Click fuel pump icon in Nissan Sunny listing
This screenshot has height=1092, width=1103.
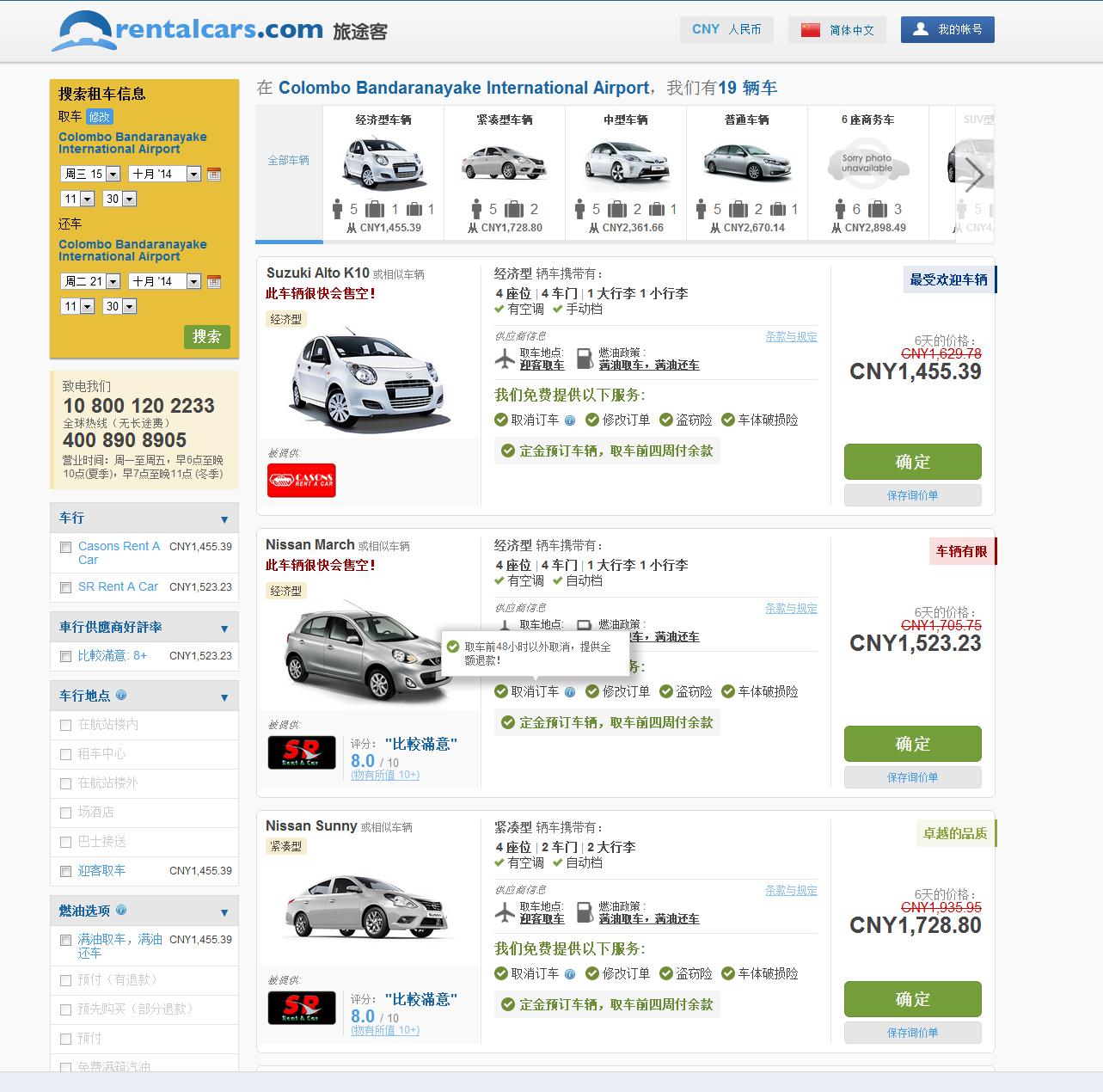pyautogui.click(x=585, y=912)
